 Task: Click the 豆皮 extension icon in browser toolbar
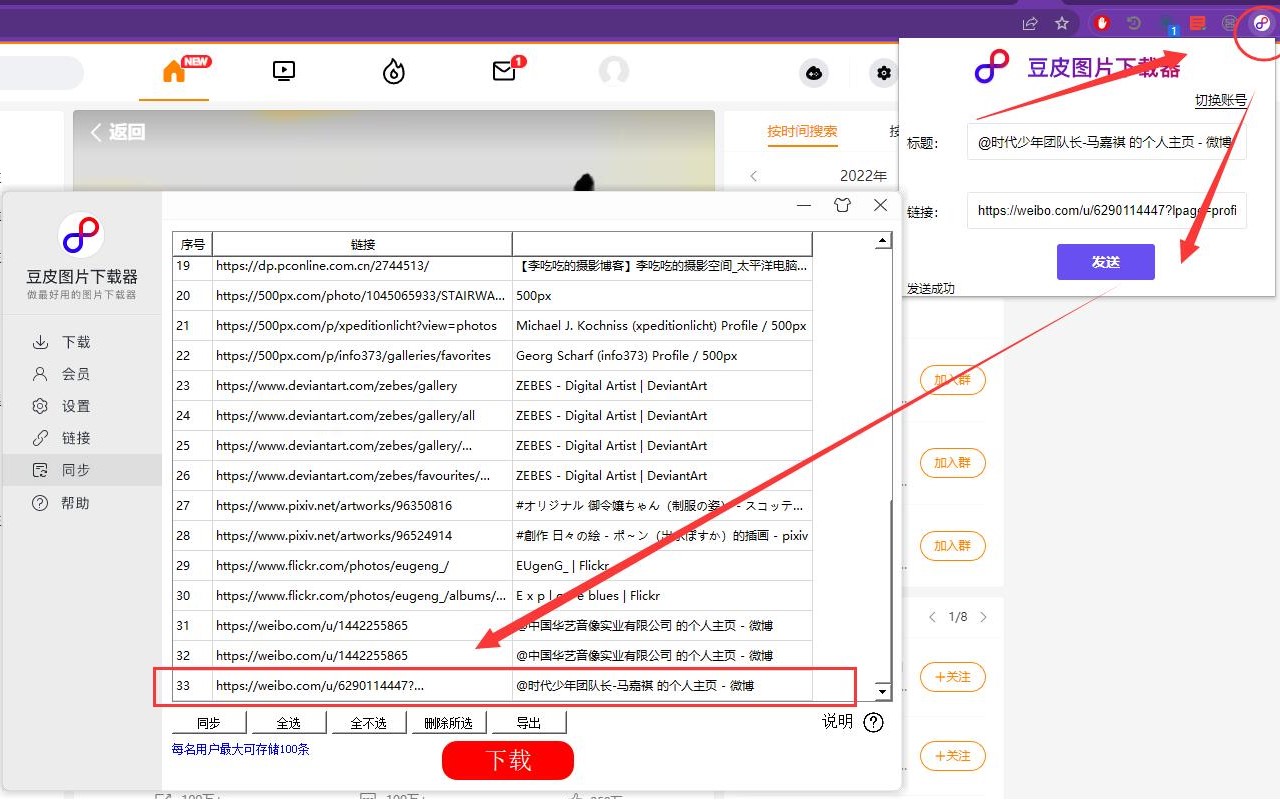pyautogui.click(x=1261, y=22)
